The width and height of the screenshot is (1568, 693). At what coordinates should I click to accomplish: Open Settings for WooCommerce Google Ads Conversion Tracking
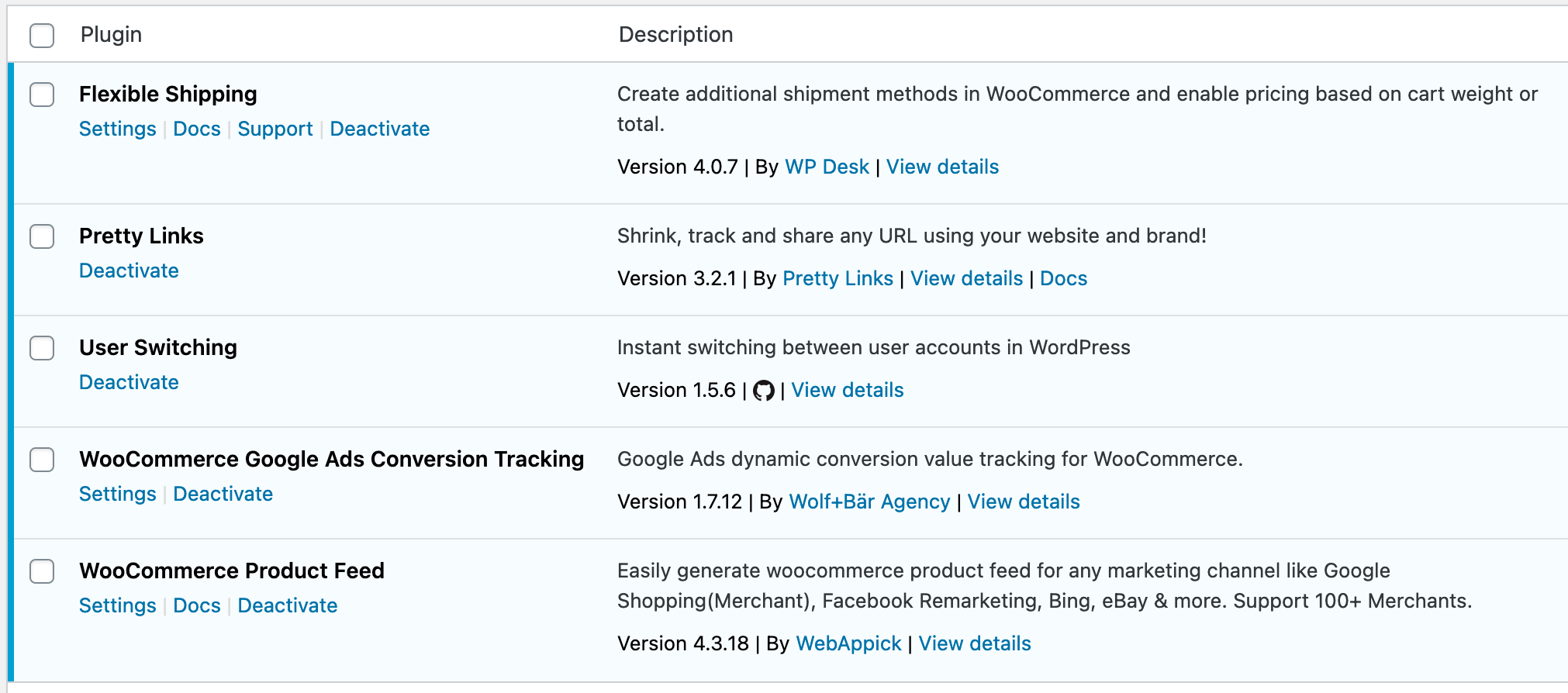pos(118,494)
